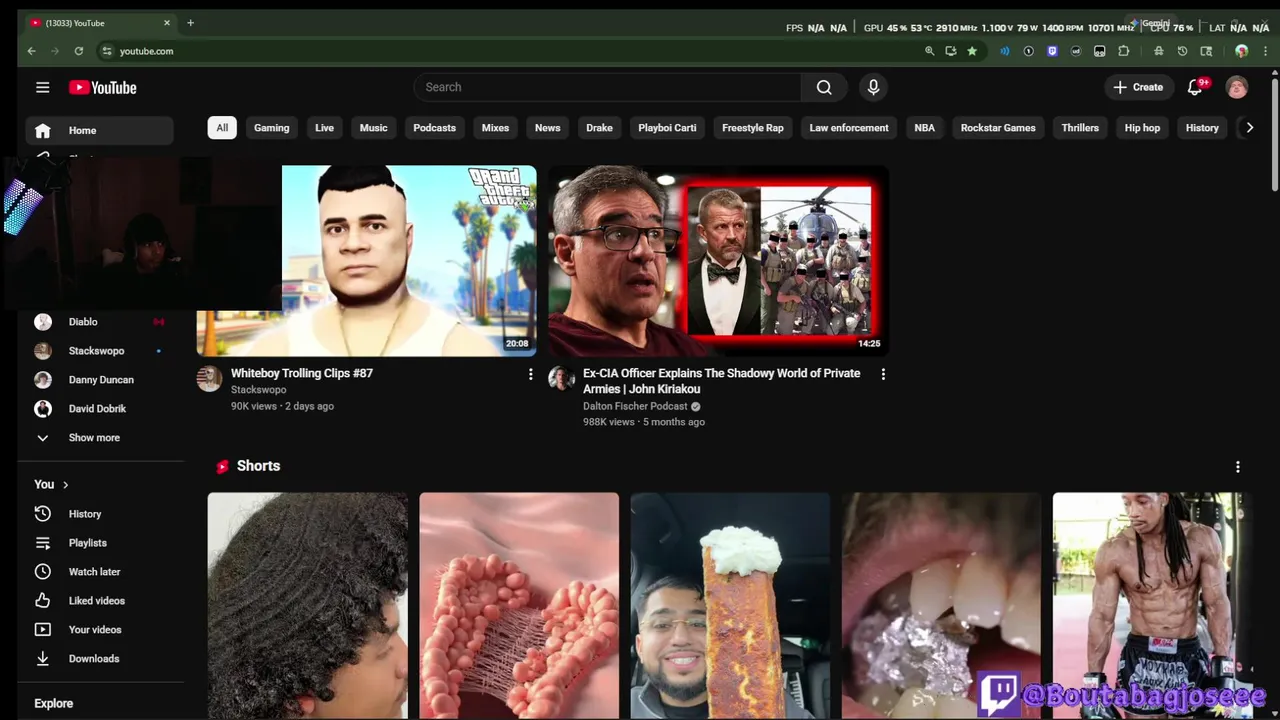Play the Ex-CIA Officer video thumbnail
This screenshot has height=720, width=1280.
coord(718,261)
